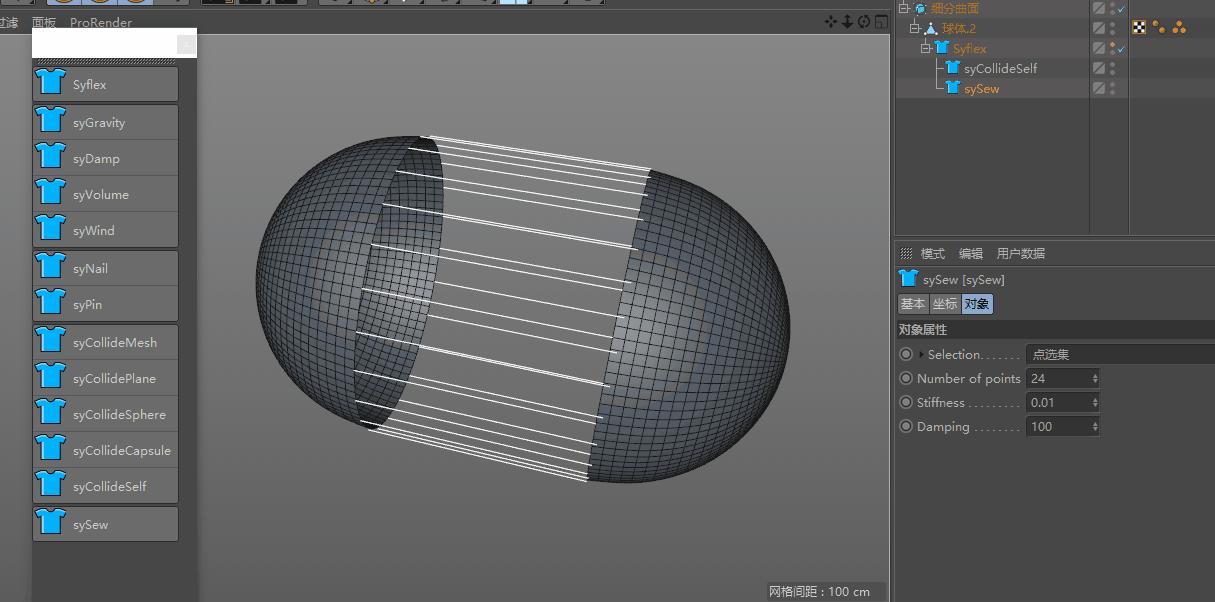The width and height of the screenshot is (1215, 602).
Task: Select the syNail tool
Action: click(x=105, y=267)
